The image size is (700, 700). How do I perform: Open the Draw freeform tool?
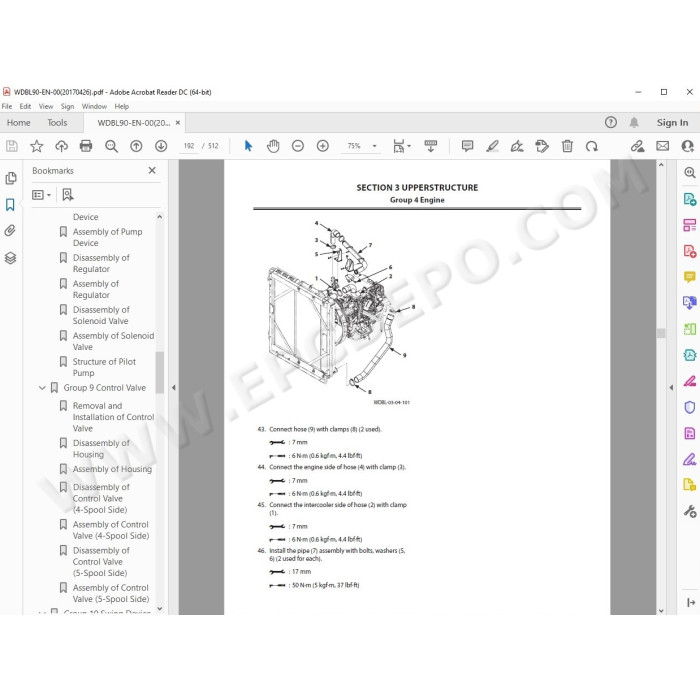517,146
